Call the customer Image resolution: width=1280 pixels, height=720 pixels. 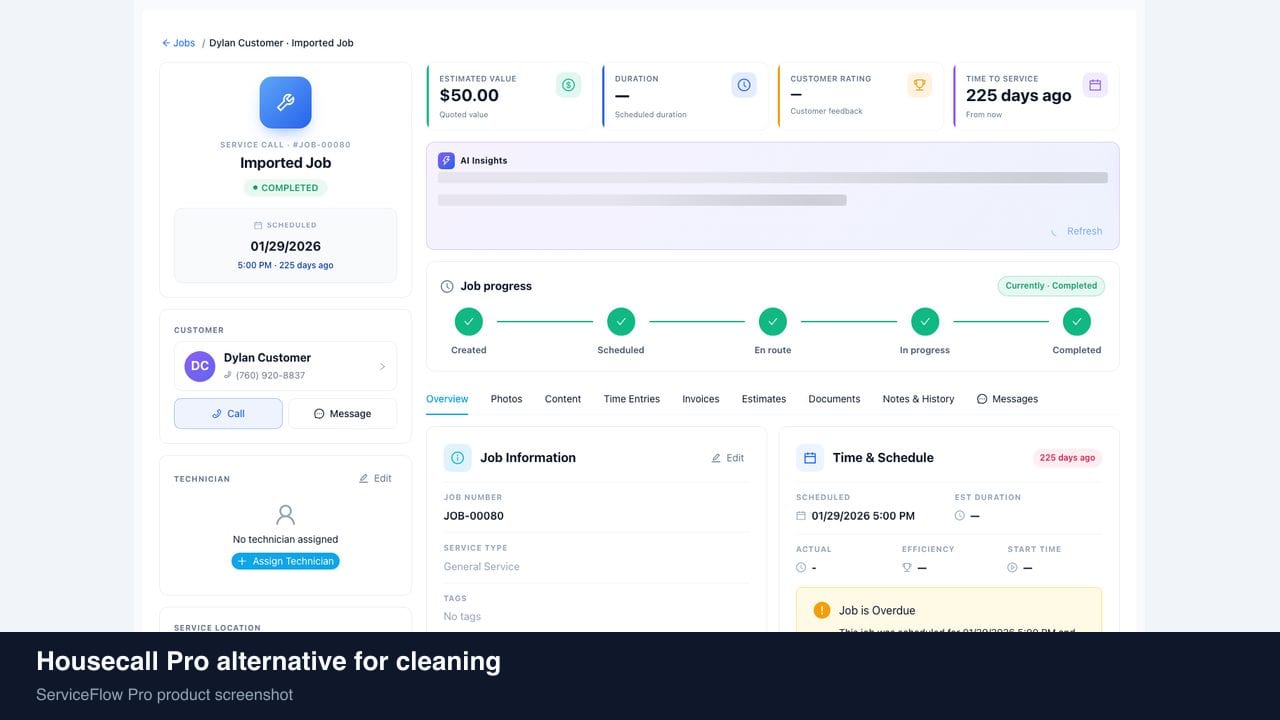[228, 414]
